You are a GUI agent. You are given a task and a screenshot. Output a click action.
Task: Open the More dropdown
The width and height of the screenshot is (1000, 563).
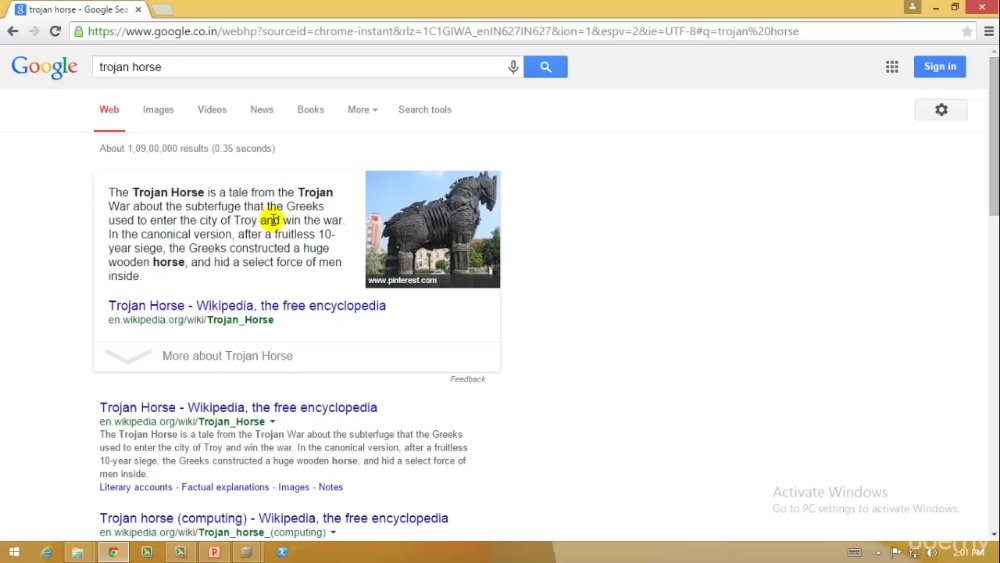[362, 110]
